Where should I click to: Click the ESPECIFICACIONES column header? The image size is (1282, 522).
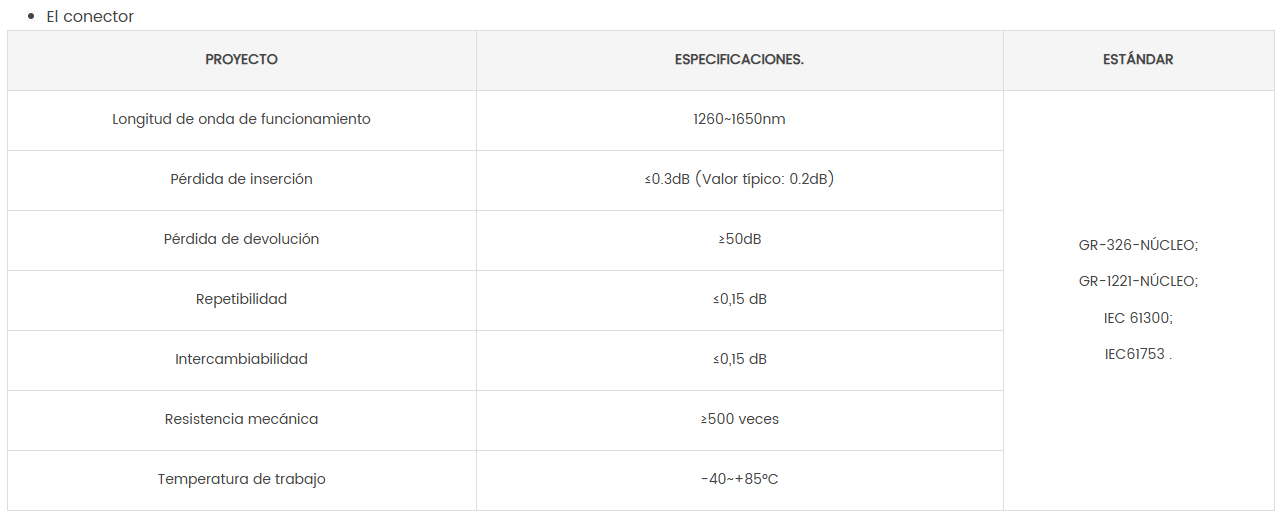click(x=740, y=60)
